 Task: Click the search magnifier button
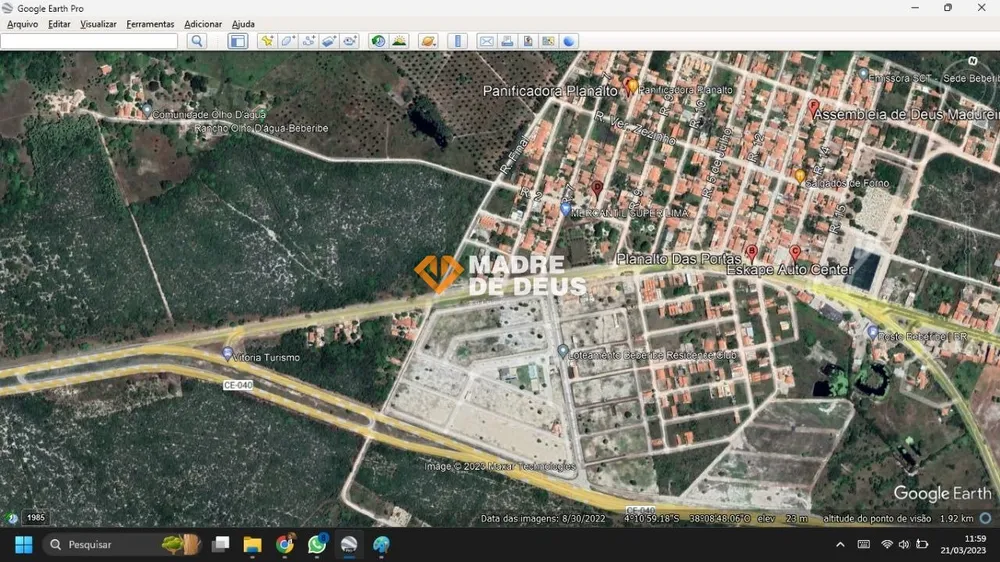coord(197,41)
